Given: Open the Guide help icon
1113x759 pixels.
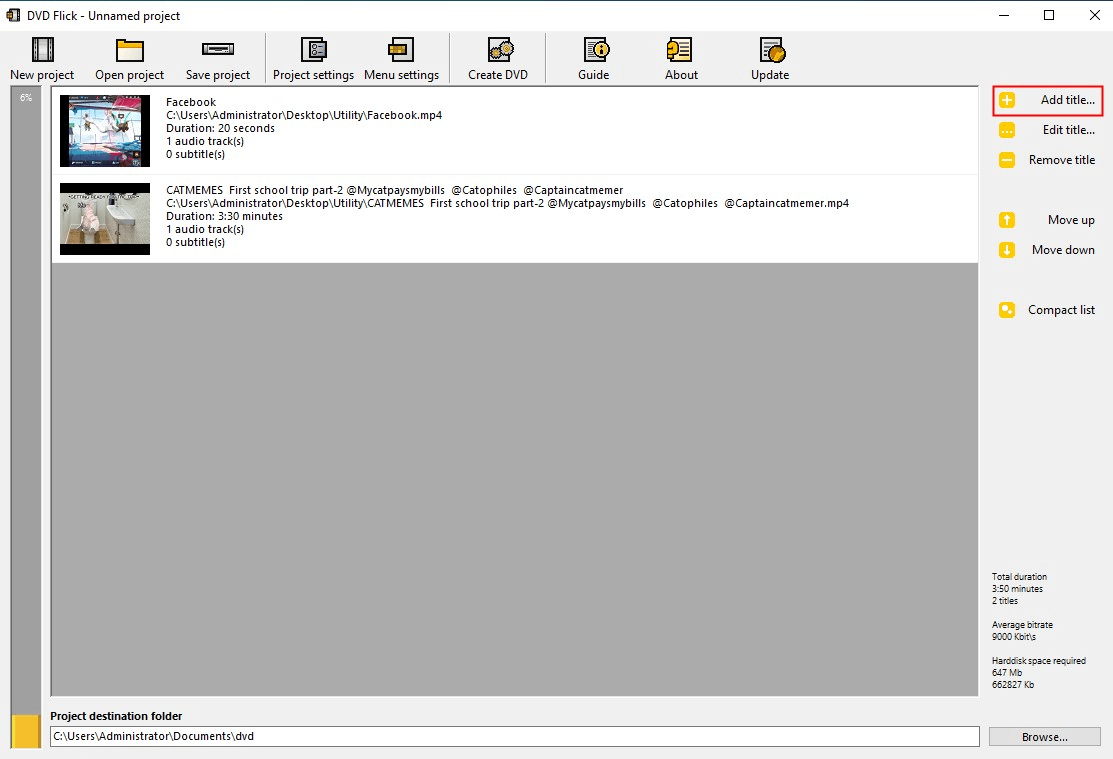Looking at the screenshot, I should tap(594, 50).
